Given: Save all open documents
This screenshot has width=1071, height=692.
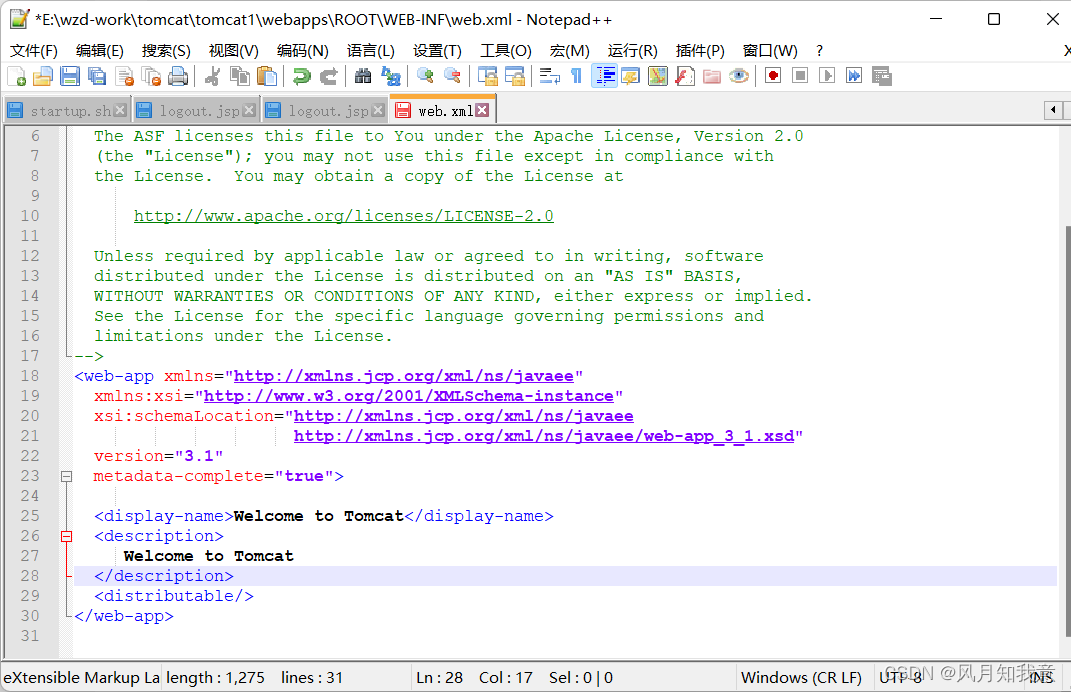Looking at the screenshot, I should click(x=97, y=76).
